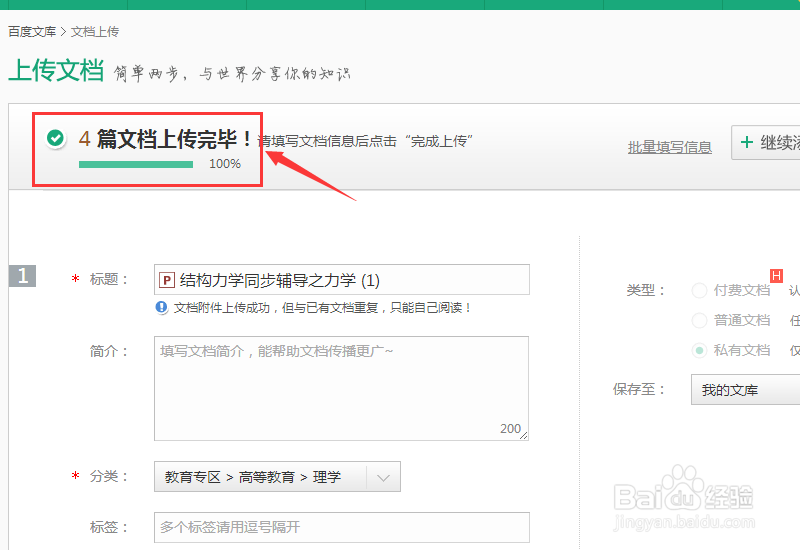
Task: Click the resize handle of the 简介 textarea
Action: 523,435
